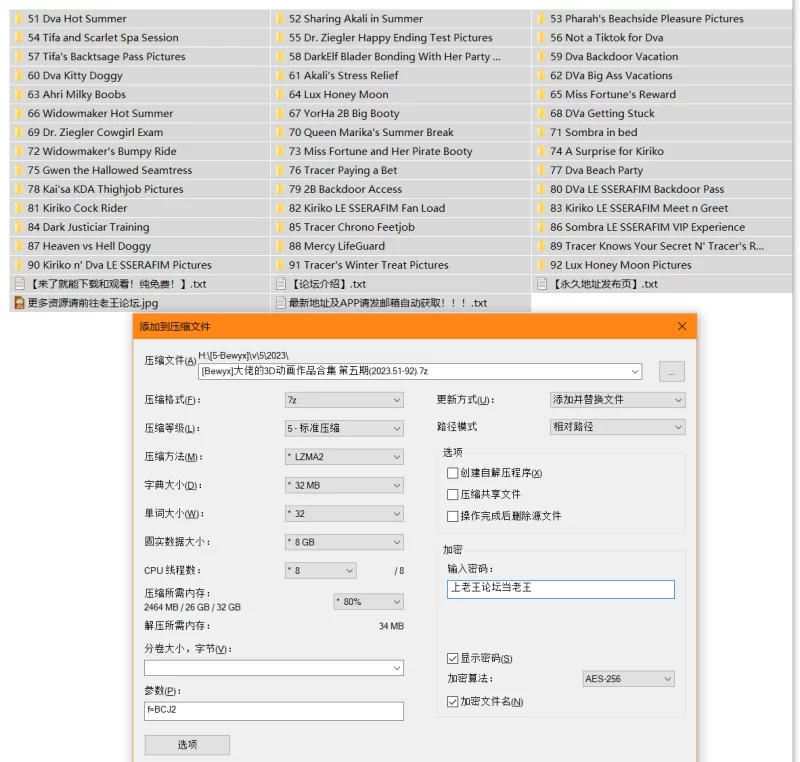Uncheck 显示密码 checkbox

point(452,658)
